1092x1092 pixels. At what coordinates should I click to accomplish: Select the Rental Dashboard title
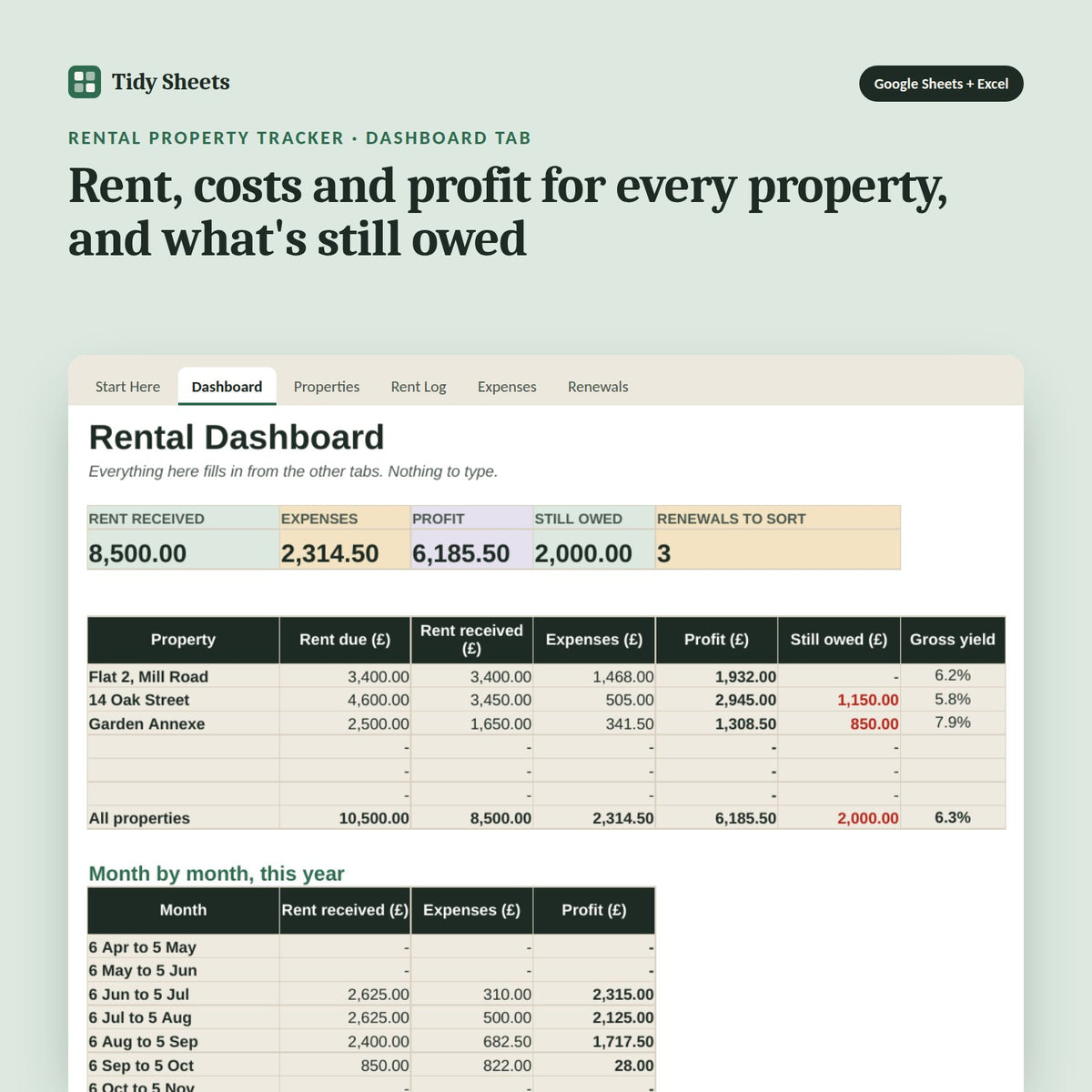pyautogui.click(x=237, y=438)
